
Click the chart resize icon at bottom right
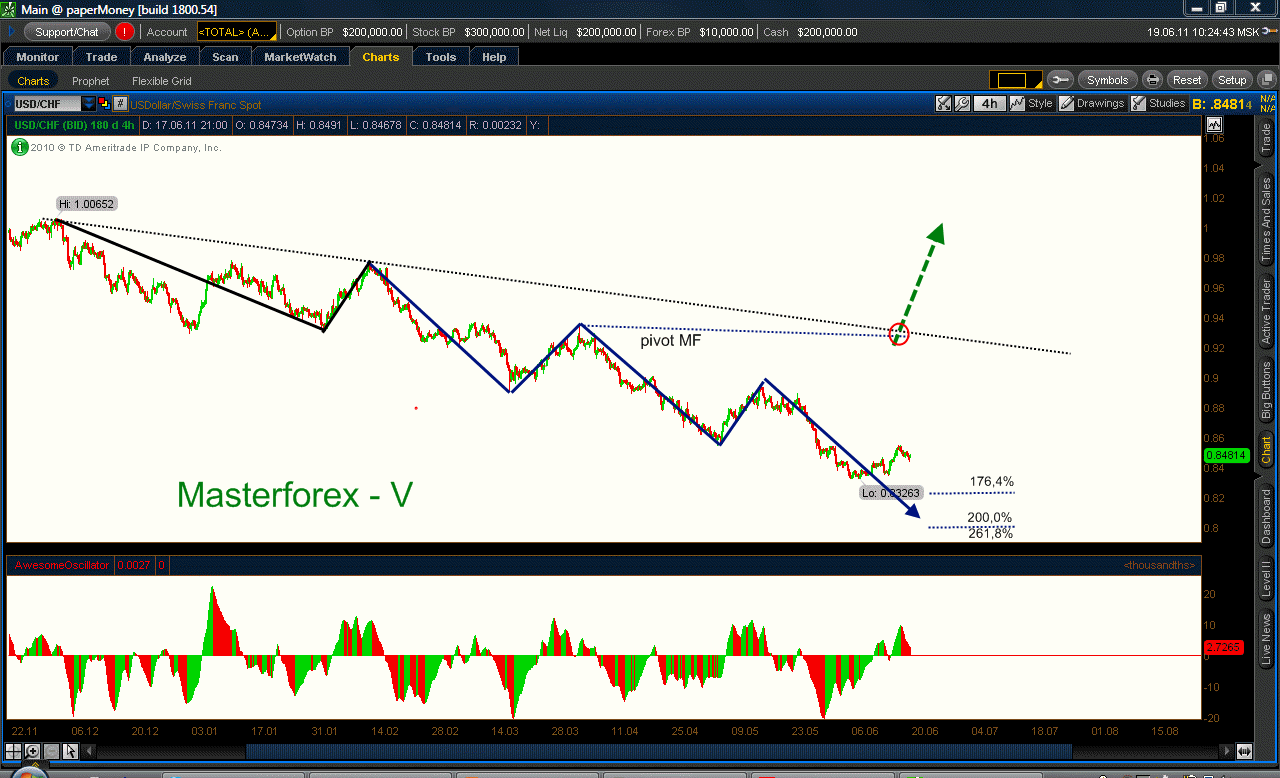(x=1244, y=751)
